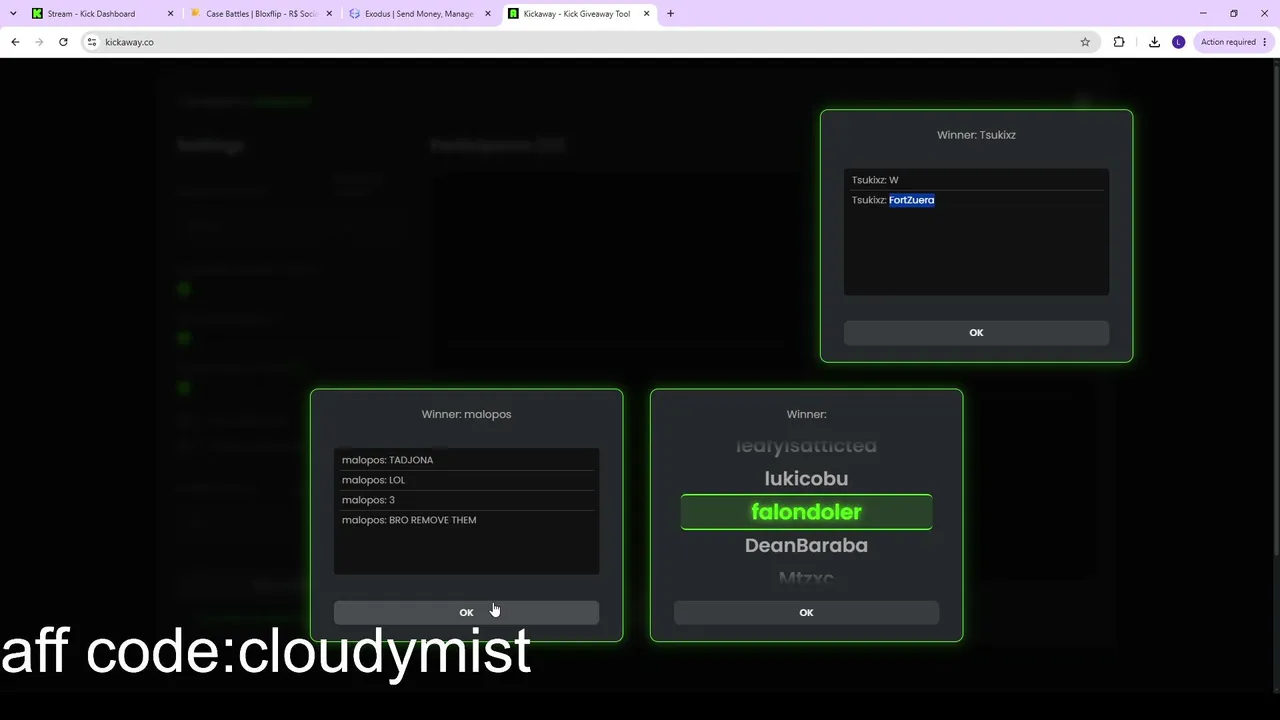Open a new browser tab
Screen dimensions: 1280x720
pyautogui.click(x=670, y=14)
